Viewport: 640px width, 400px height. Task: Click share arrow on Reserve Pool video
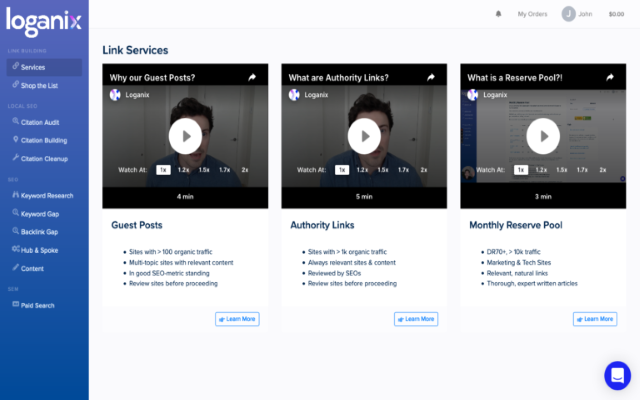[610, 77]
